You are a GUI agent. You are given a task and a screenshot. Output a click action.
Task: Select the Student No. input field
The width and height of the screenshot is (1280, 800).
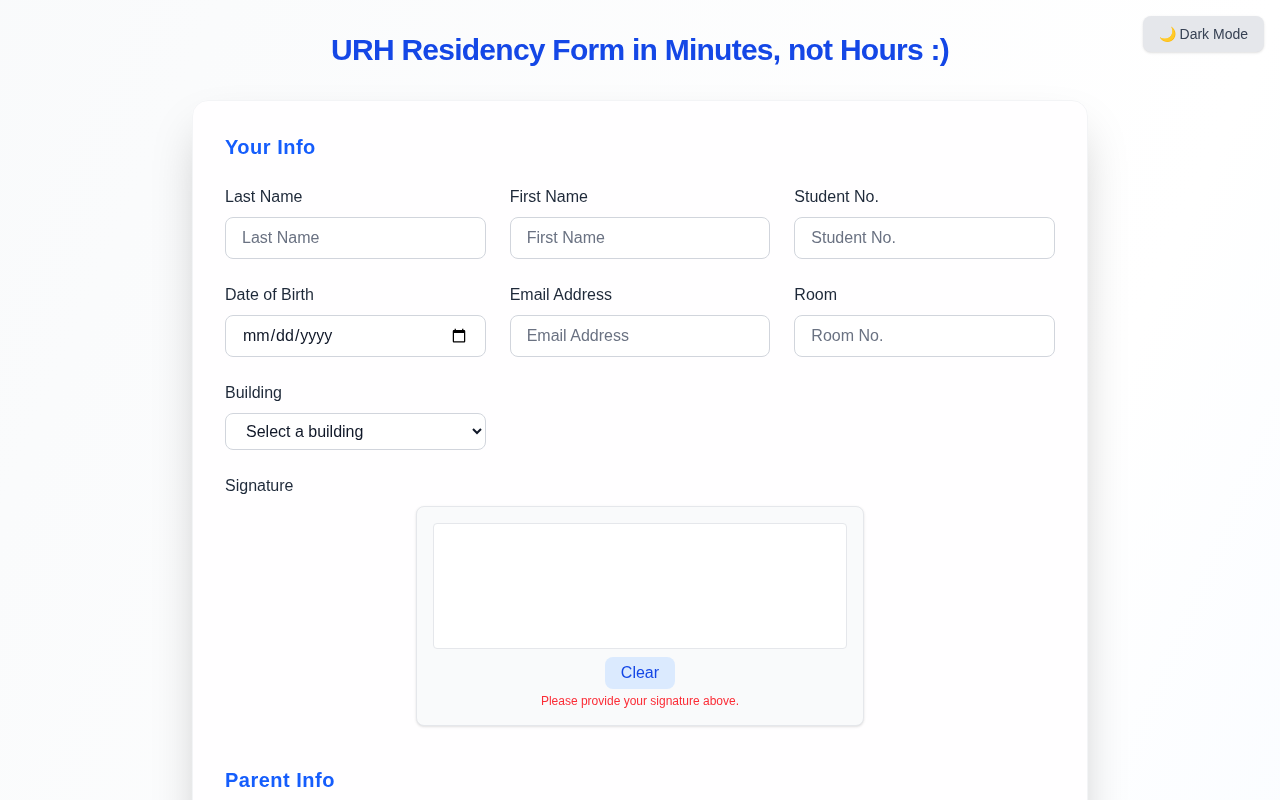pyautogui.click(x=924, y=238)
